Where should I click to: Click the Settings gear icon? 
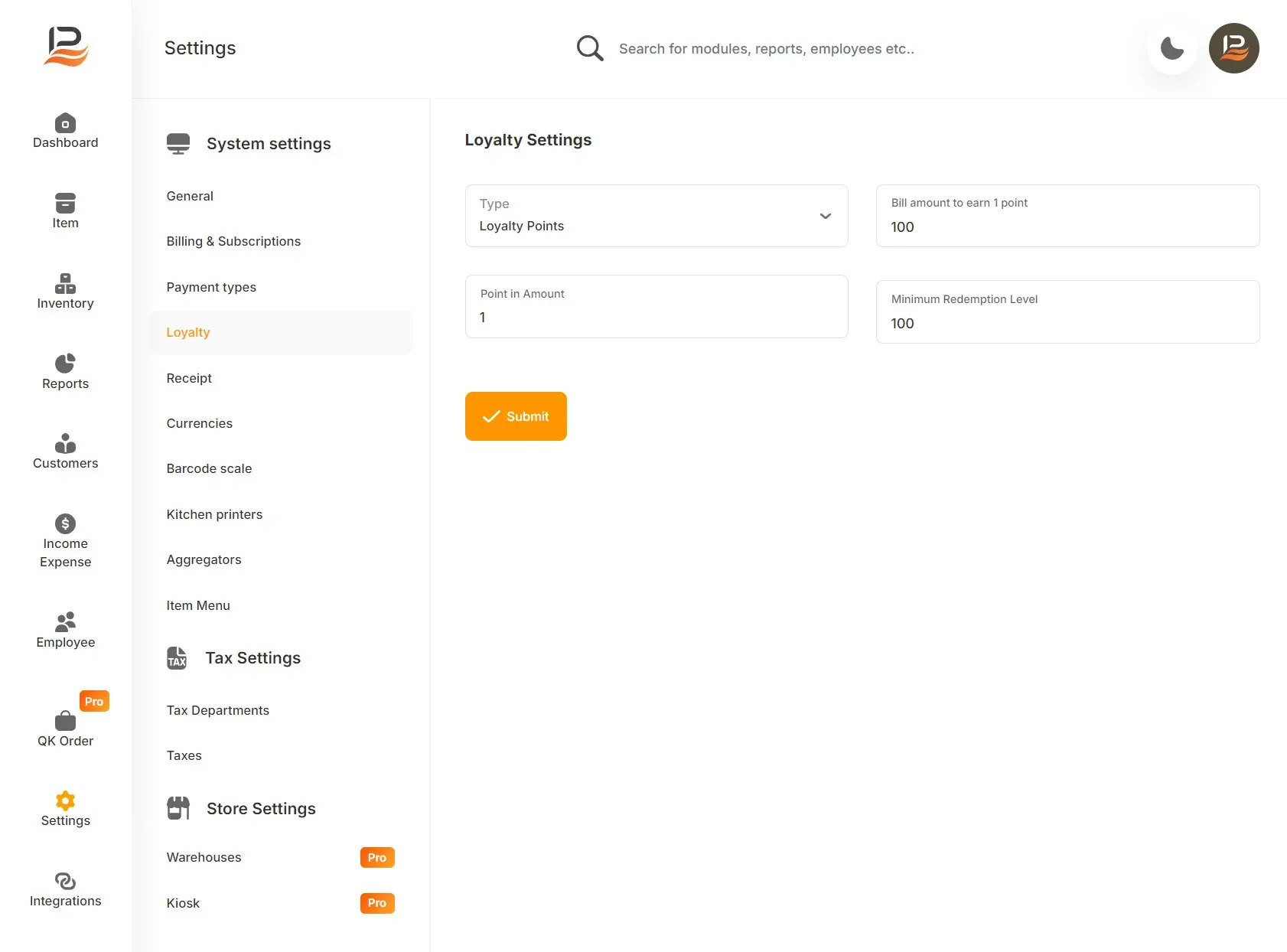(65, 800)
